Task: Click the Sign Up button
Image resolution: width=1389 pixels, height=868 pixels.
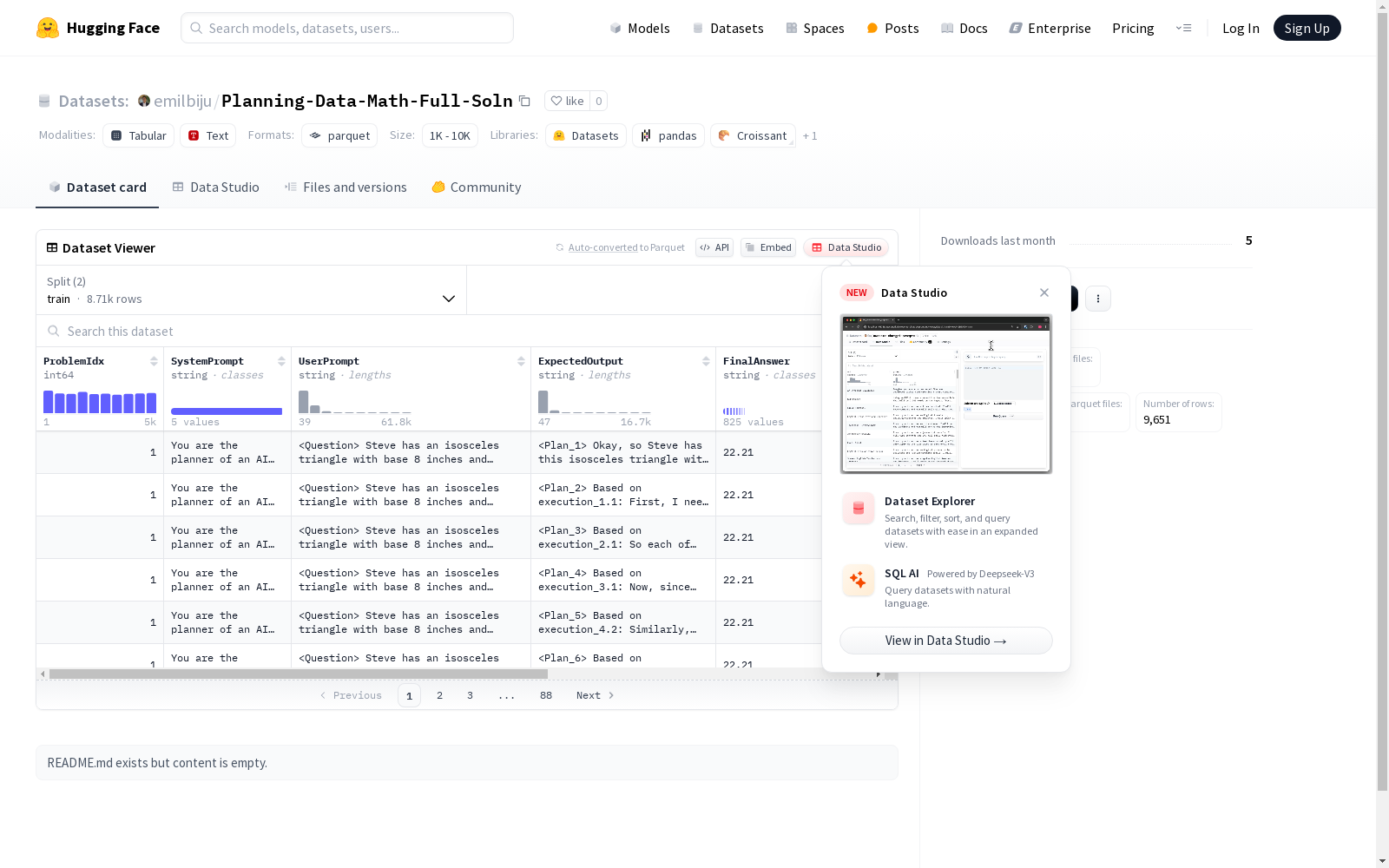Action: pos(1307,28)
